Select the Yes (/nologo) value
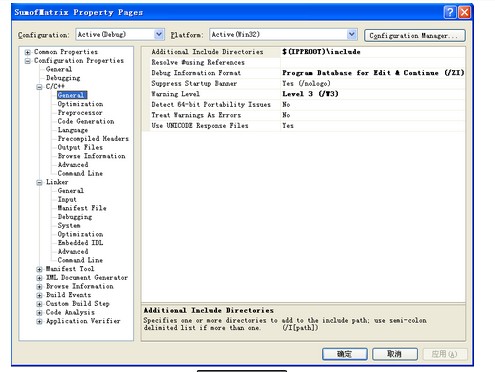The height and width of the screenshot is (372, 495). [306, 83]
